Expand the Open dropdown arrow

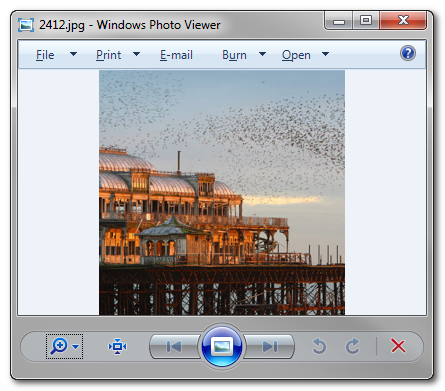click(326, 54)
